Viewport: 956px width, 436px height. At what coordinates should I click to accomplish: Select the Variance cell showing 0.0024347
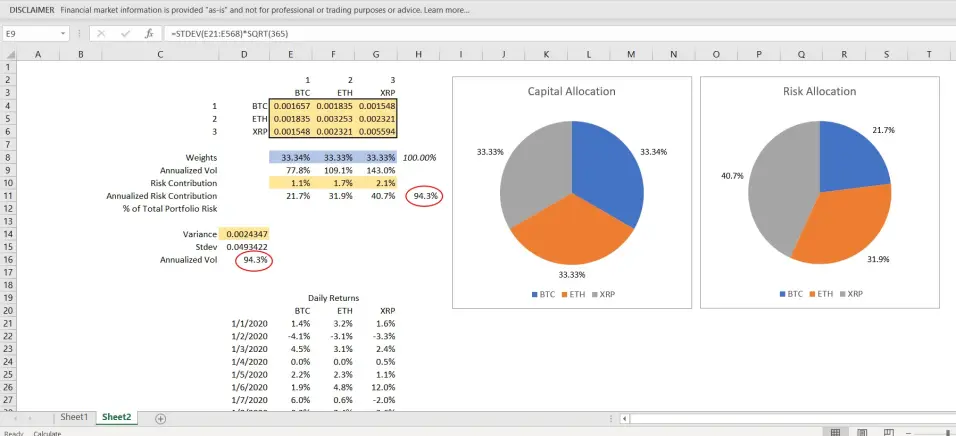click(x=247, y=234)
